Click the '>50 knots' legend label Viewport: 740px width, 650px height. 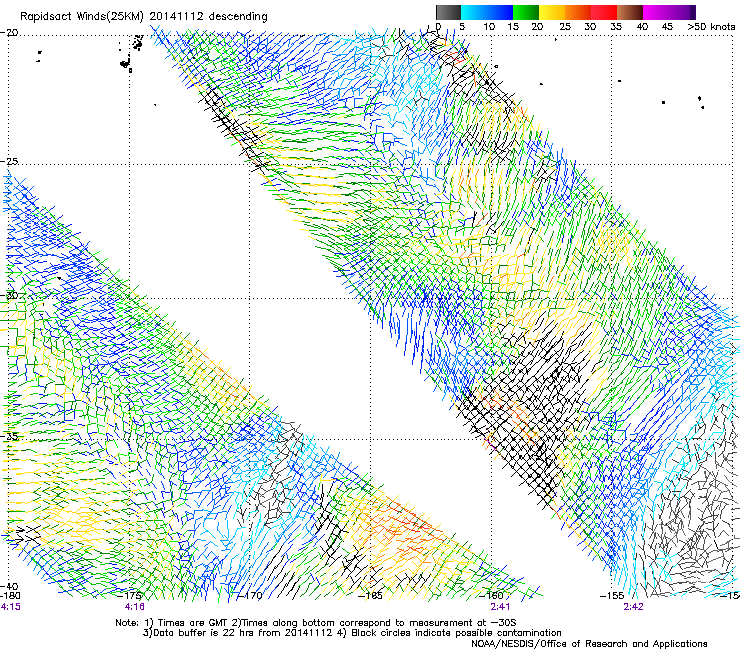[x=711, y=27]
